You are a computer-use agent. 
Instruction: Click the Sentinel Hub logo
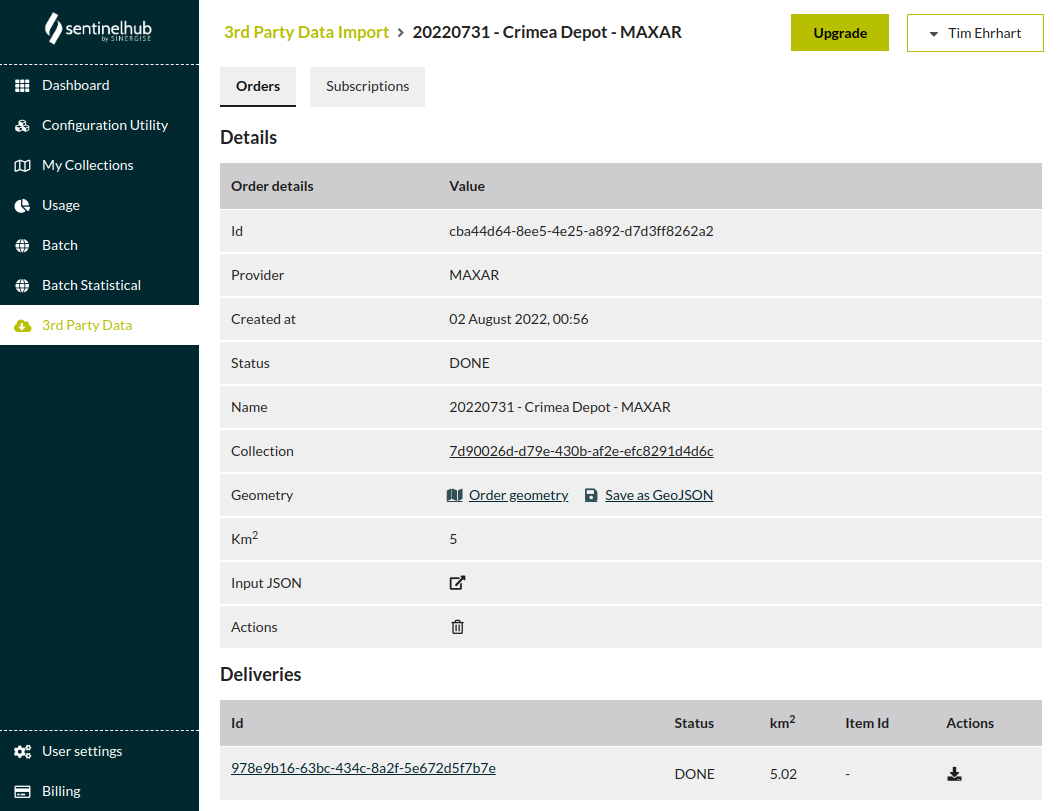click(98, 28)
